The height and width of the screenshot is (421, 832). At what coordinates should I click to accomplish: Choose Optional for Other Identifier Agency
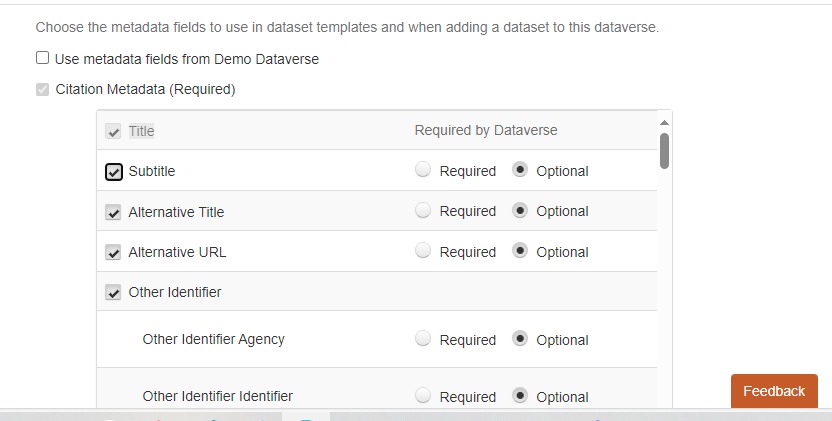(x=520, y=339)
